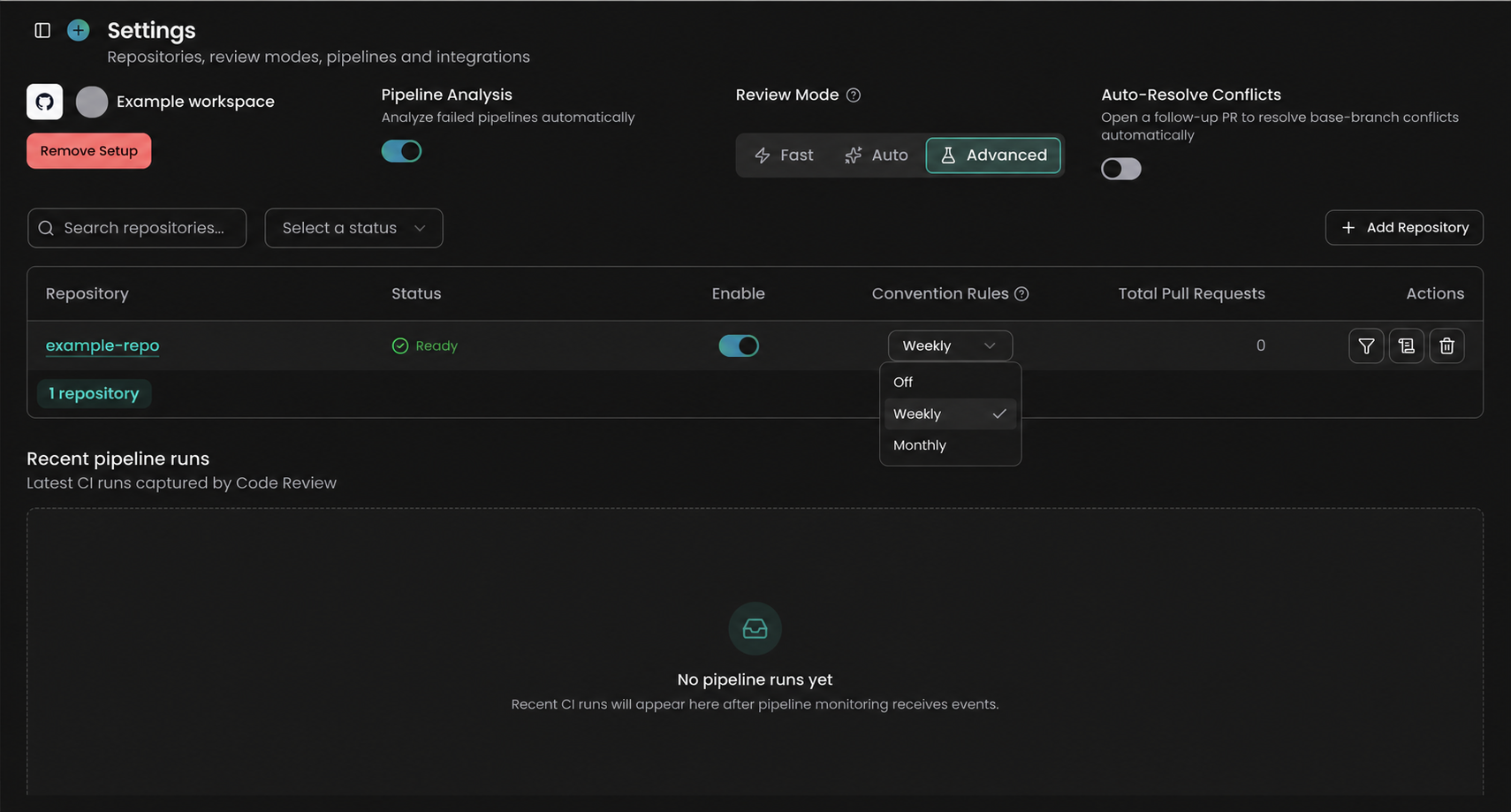Toggle the sidebar panel icon
The image size is (1511, 812).
point(42,30)
